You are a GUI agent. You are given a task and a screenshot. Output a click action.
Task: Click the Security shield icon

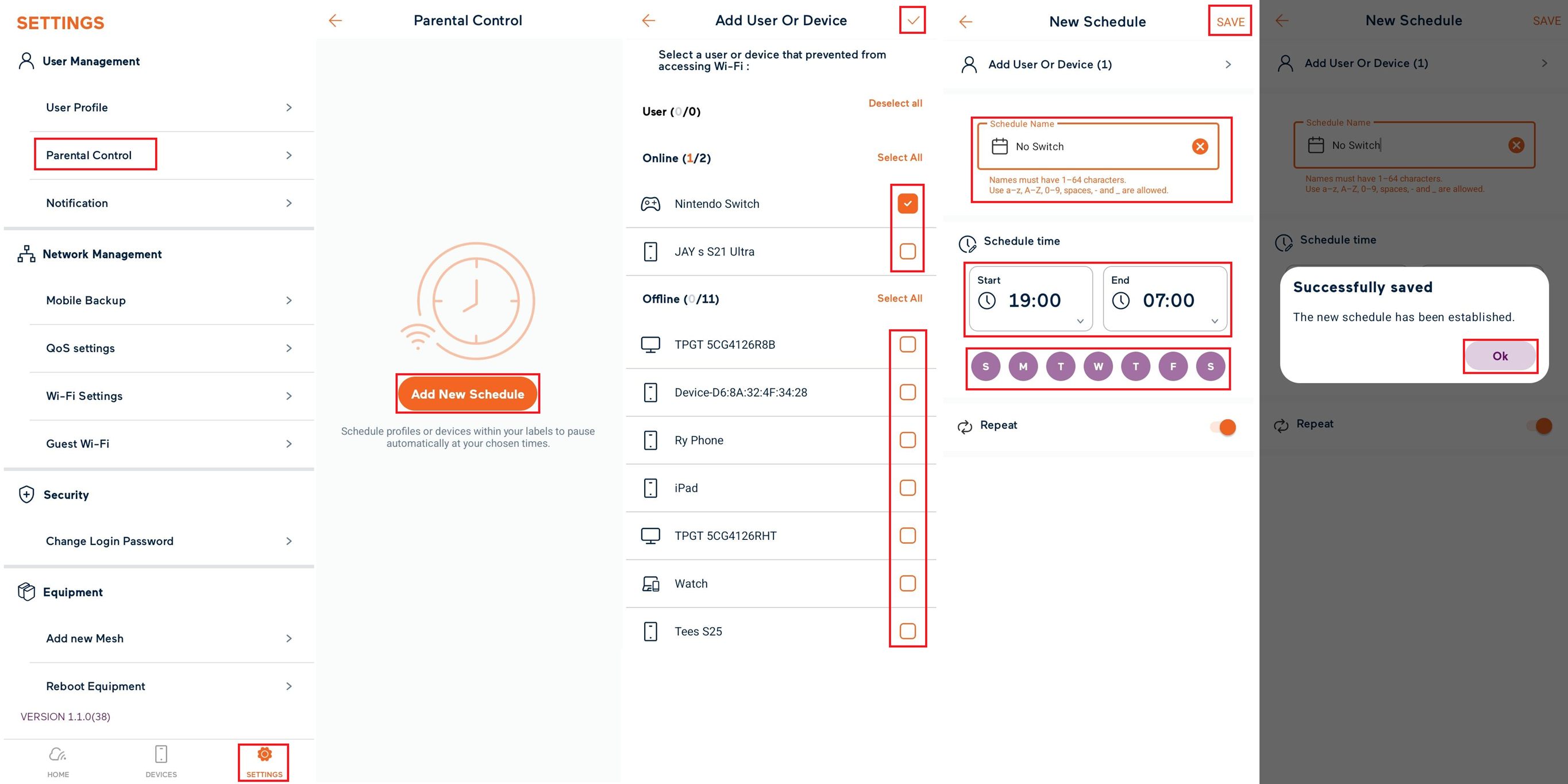27,495
